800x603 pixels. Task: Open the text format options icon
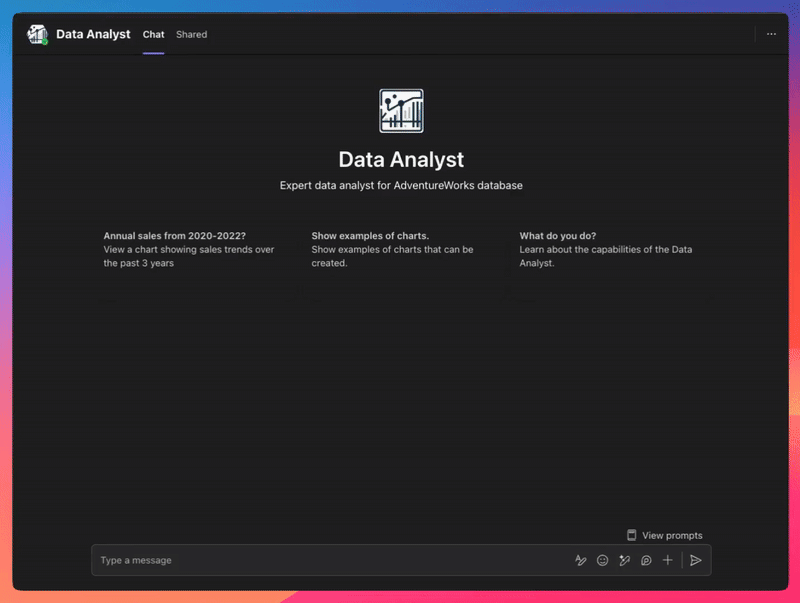pyautogui.click(x=580, y=560)
